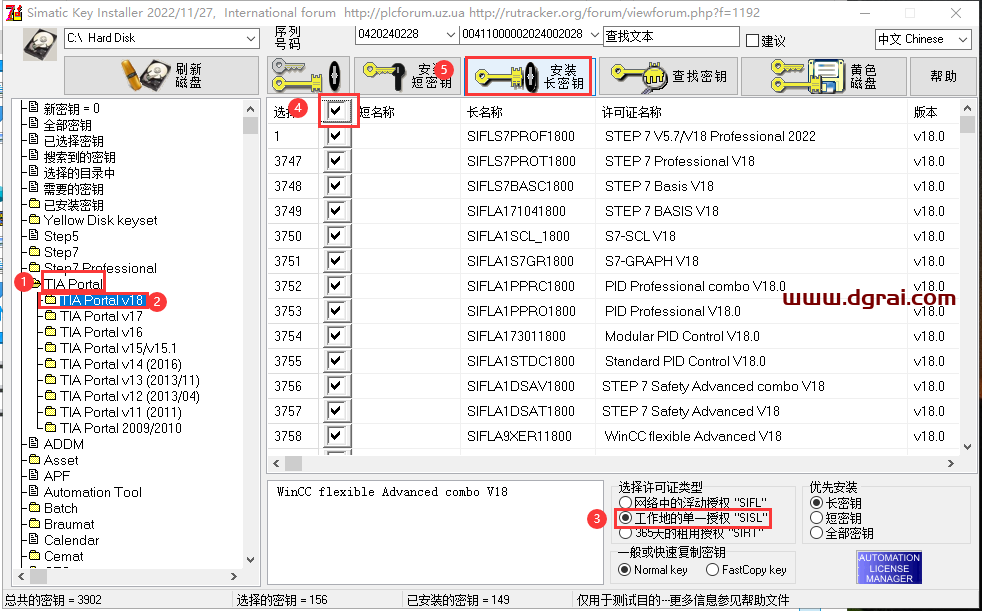Select the TIA Portal v17 folder
This screenshot has height=611, width=982.
pyautogui.click(x=101, y=316)
